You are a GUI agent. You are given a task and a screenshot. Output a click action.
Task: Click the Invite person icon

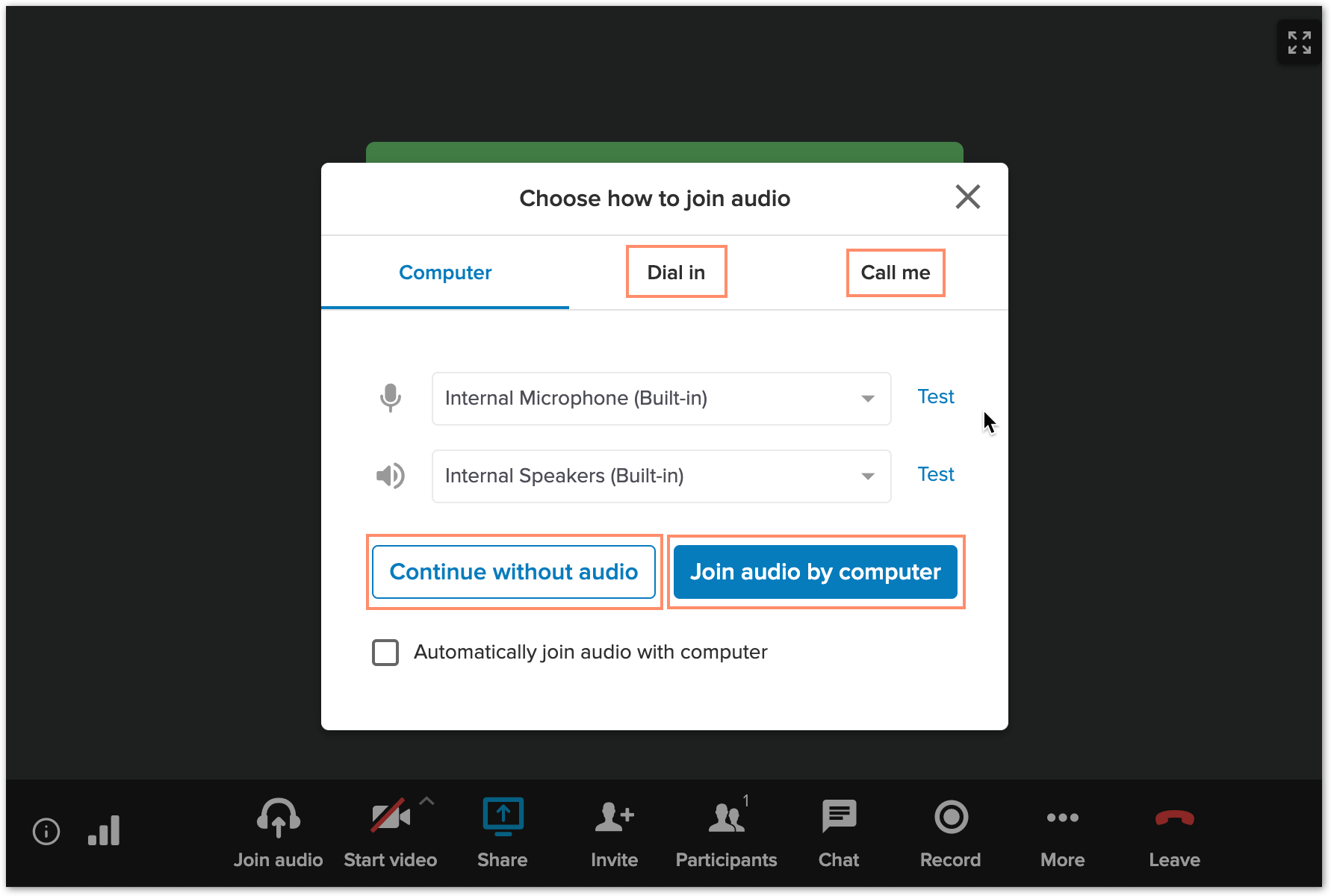pos(614,817)
